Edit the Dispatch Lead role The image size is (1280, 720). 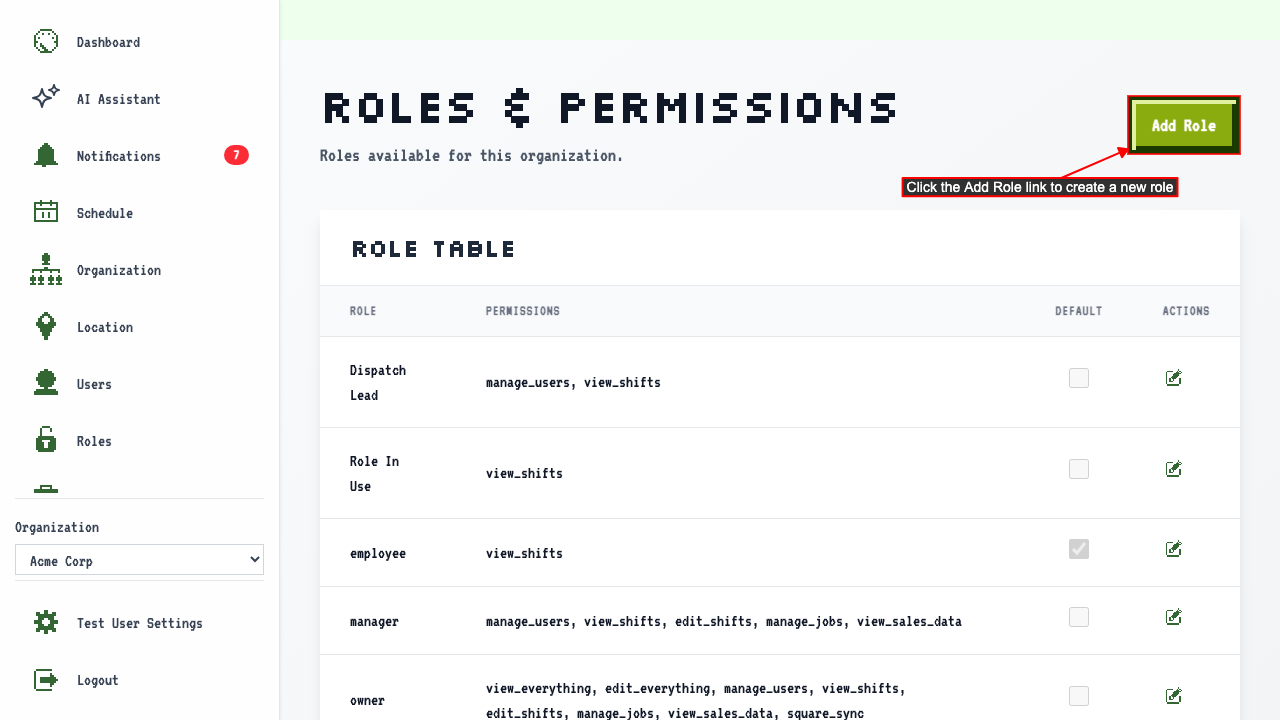pos(1174,378)
